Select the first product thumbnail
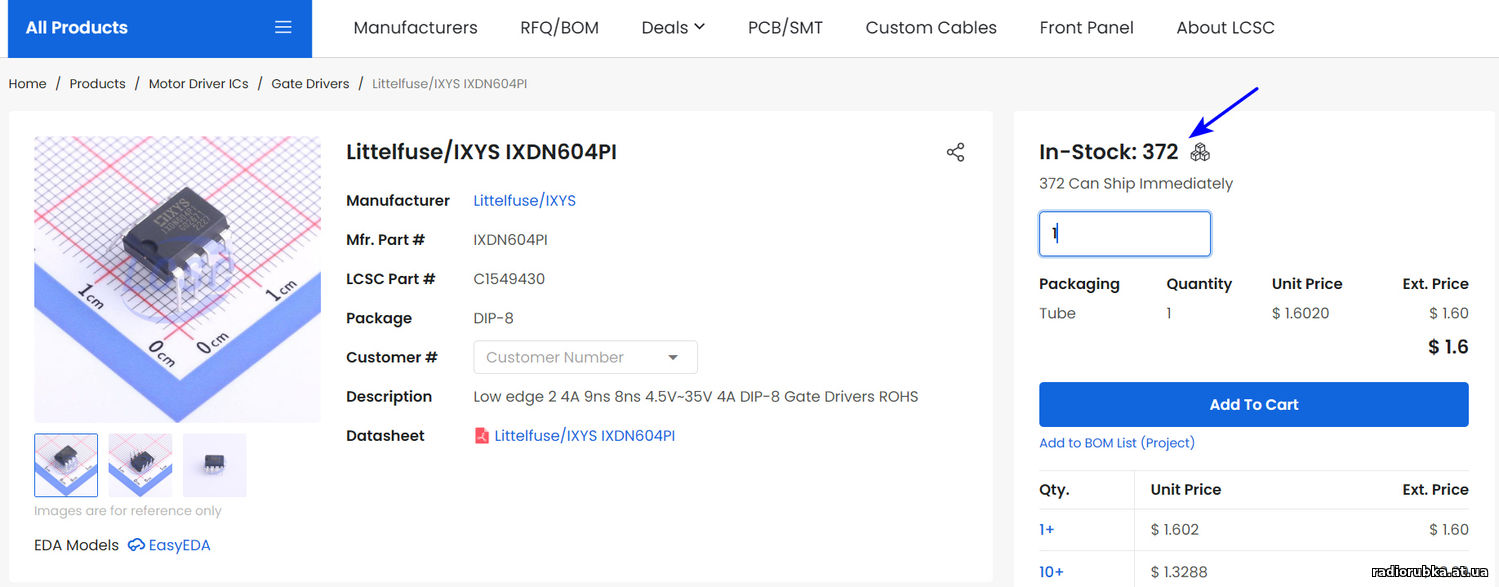 [66, 465]
